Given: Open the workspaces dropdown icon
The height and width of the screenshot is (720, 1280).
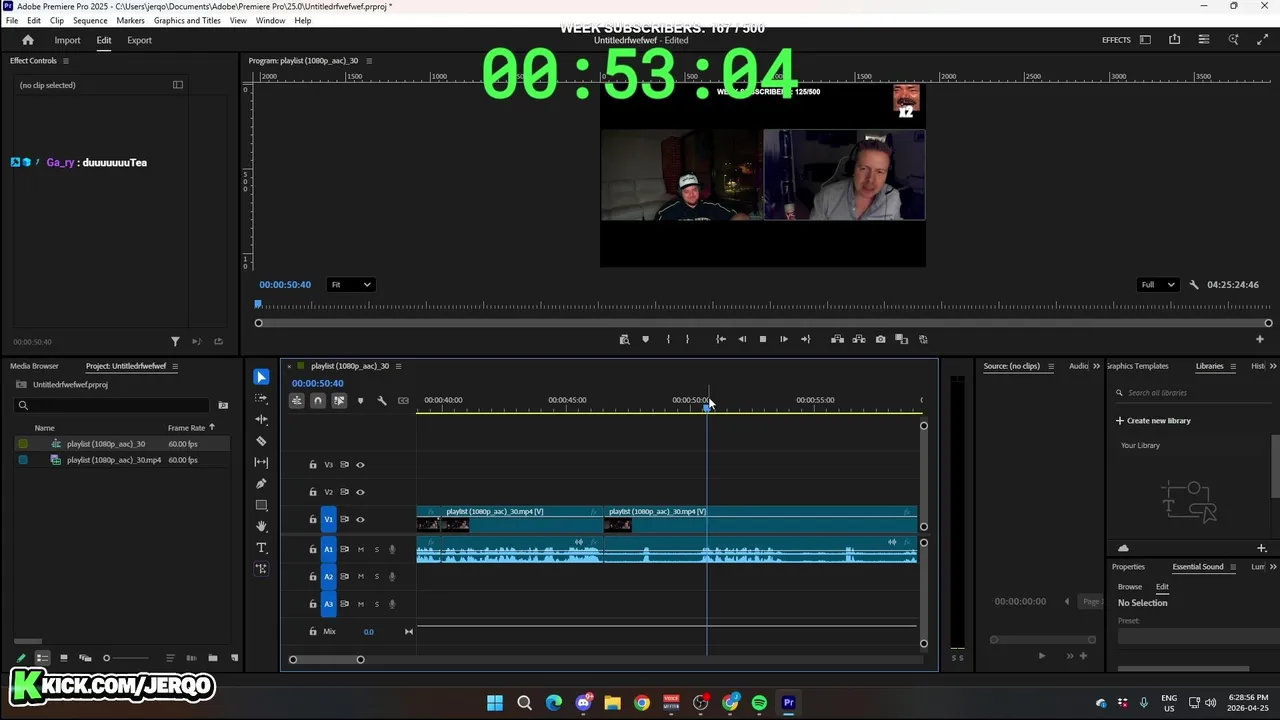Looking at the screenshot, I should point(1146,40).
